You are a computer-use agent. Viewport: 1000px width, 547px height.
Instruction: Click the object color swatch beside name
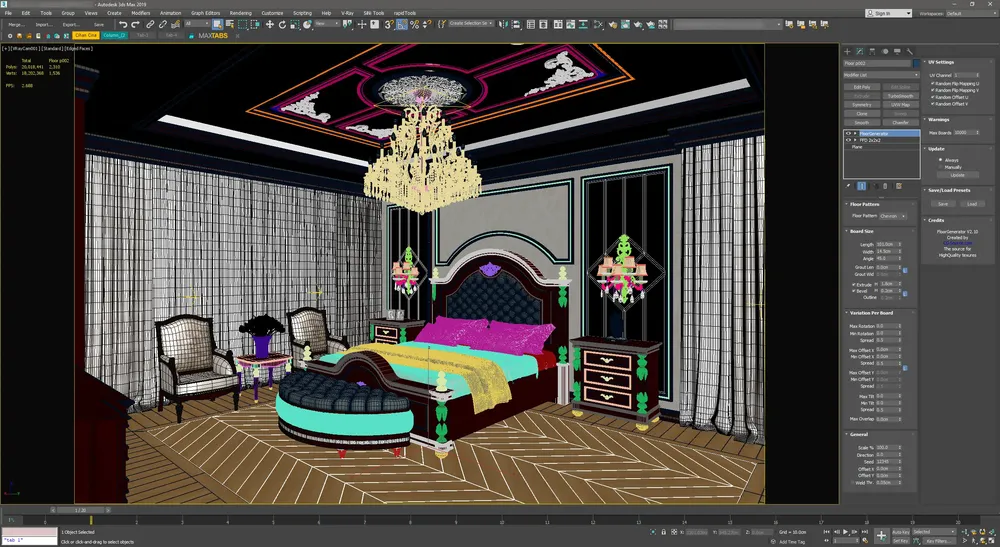coord(915,63)
